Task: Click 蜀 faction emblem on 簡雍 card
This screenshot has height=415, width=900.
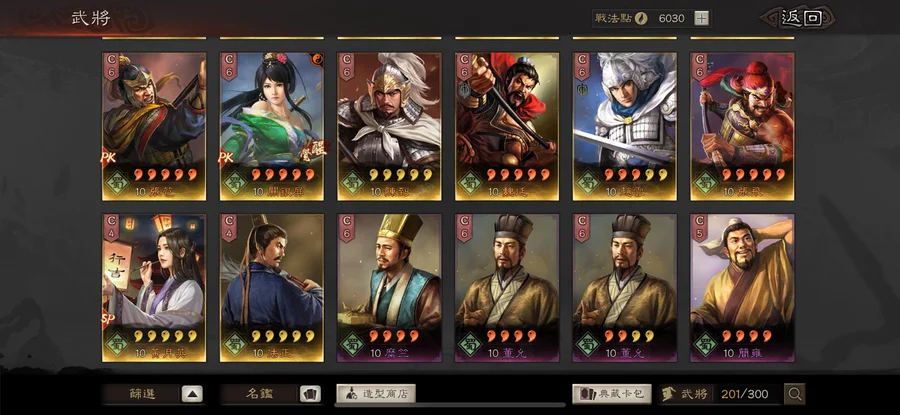Action: (705, 343)
